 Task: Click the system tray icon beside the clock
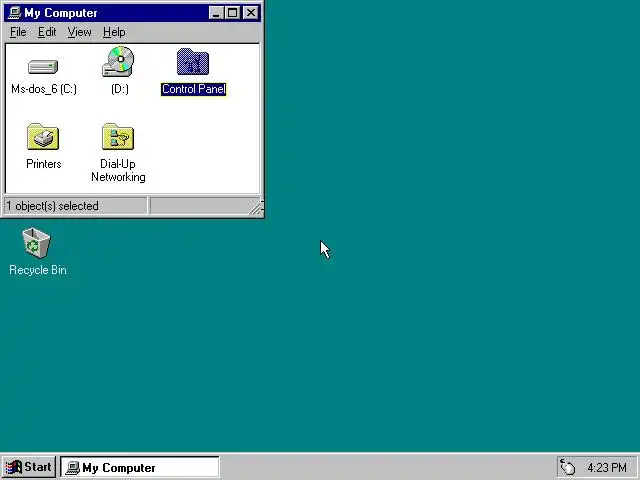[x=568, y=467]
